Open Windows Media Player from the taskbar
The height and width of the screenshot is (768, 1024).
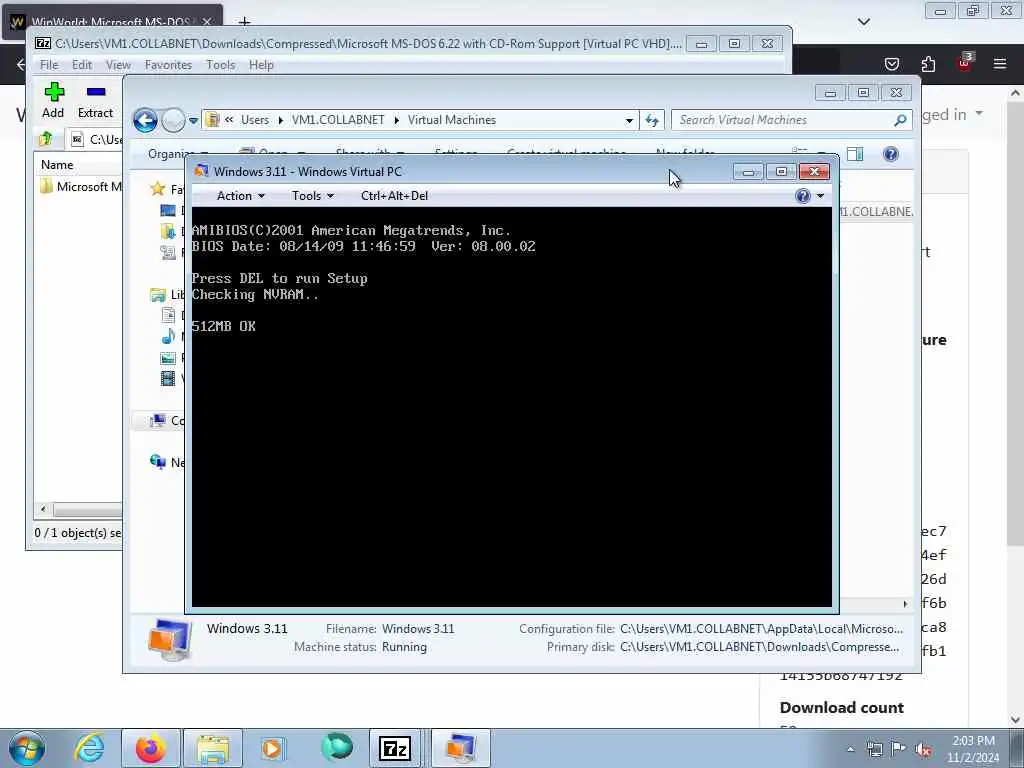(x=273, y=748)
